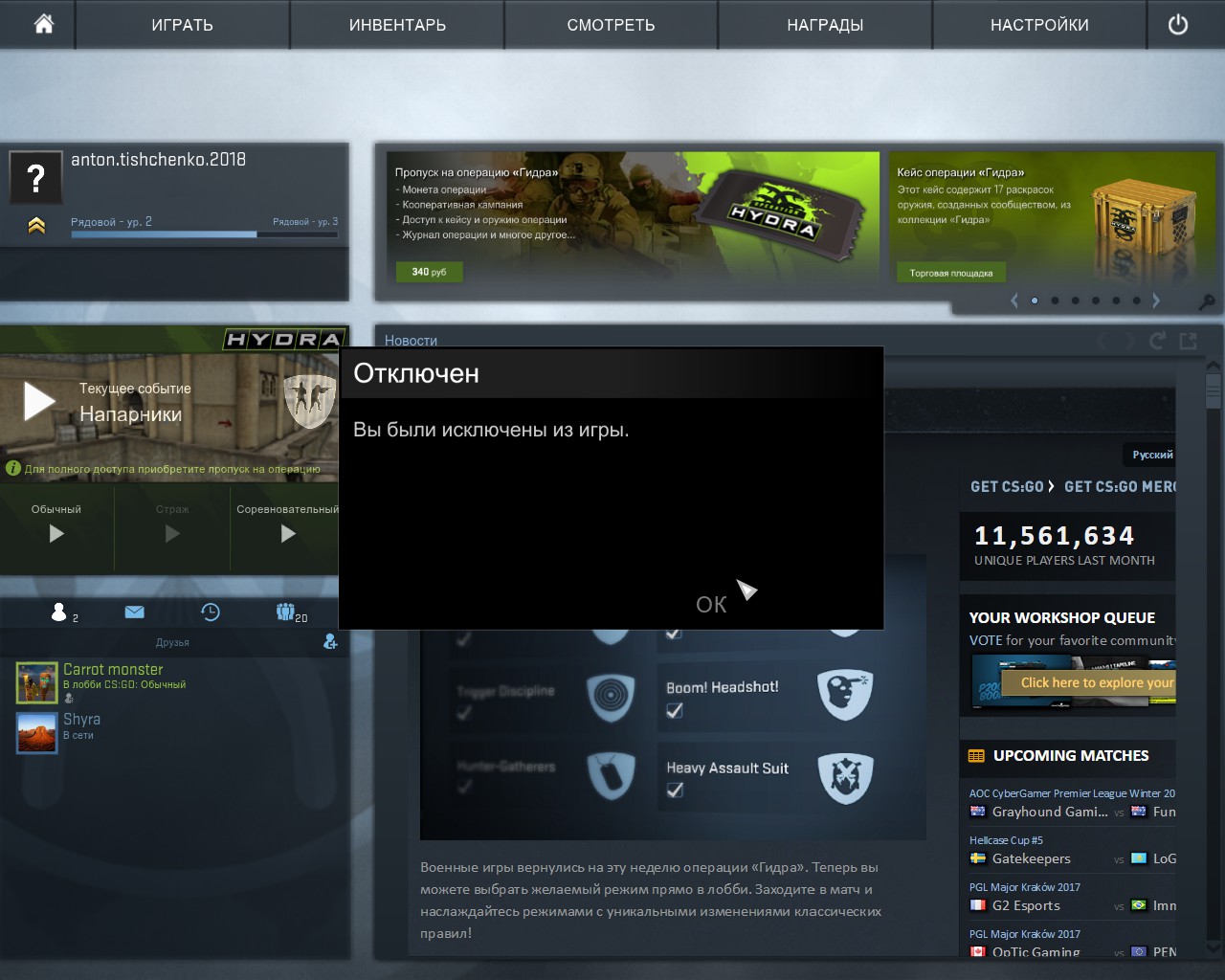Open news in external browser
The height and width of the screenshot is (980, 1225).
[x=1189, y=341]
